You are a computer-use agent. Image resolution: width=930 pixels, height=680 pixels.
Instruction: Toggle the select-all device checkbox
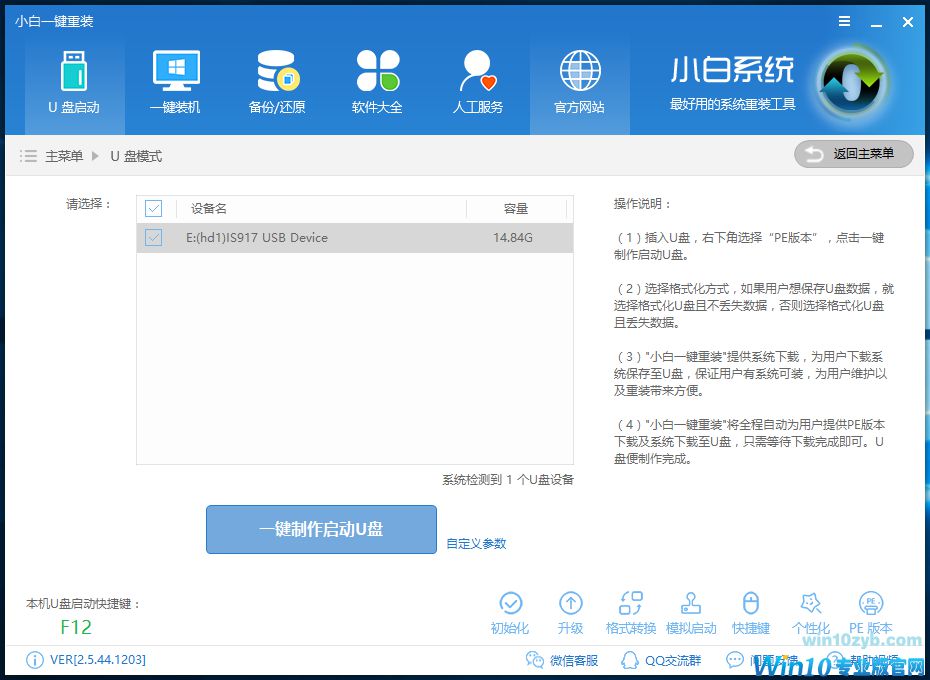(153, 208)
